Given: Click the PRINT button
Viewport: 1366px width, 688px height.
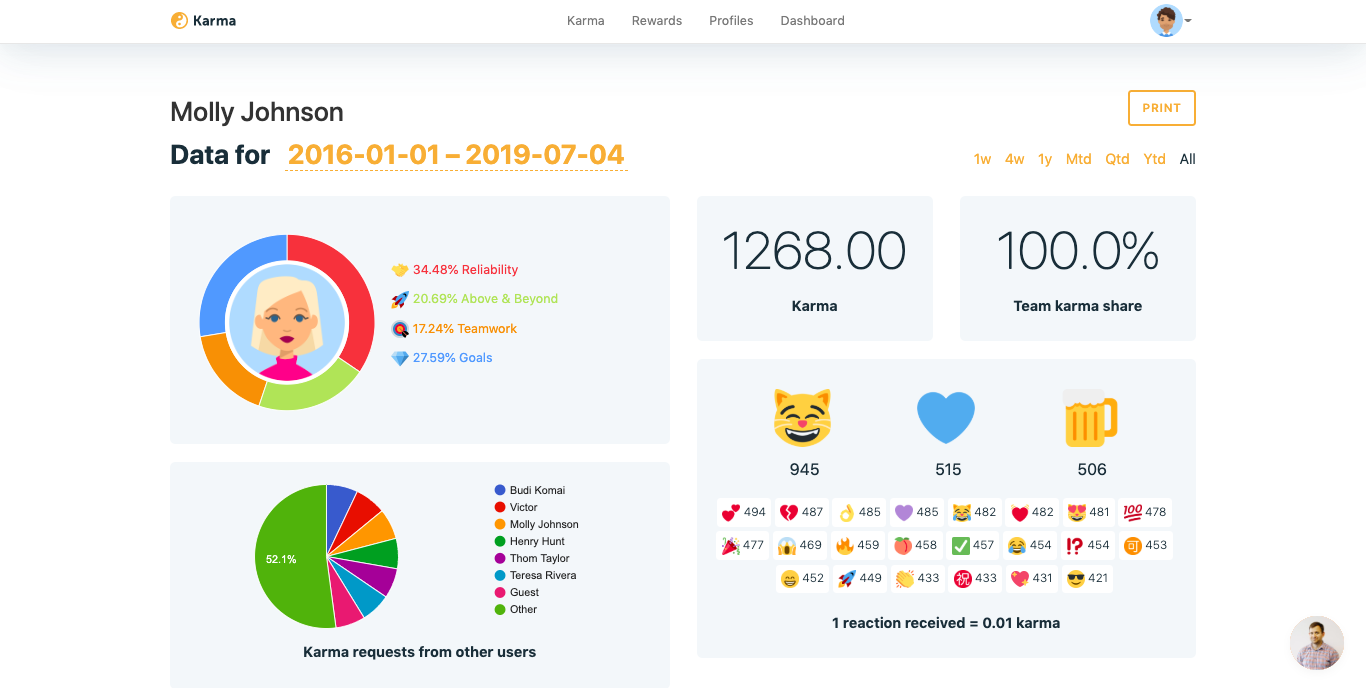Looking at the screenshot, I should [1162, 108].
